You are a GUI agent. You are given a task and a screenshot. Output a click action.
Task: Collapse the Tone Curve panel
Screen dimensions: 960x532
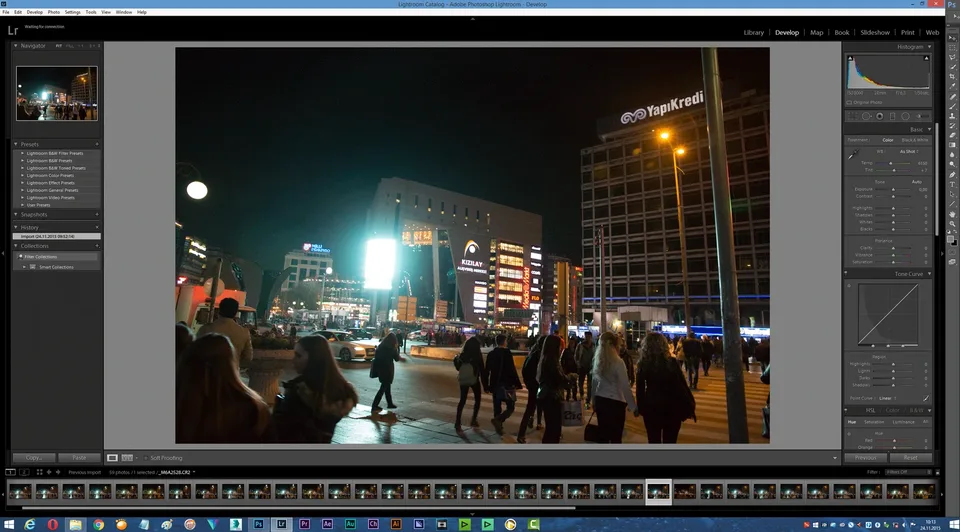pos(929,274)
